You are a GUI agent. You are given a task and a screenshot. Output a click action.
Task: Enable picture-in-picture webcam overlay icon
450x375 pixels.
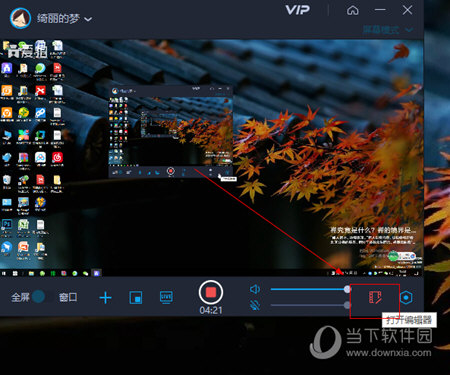(136, 297)
